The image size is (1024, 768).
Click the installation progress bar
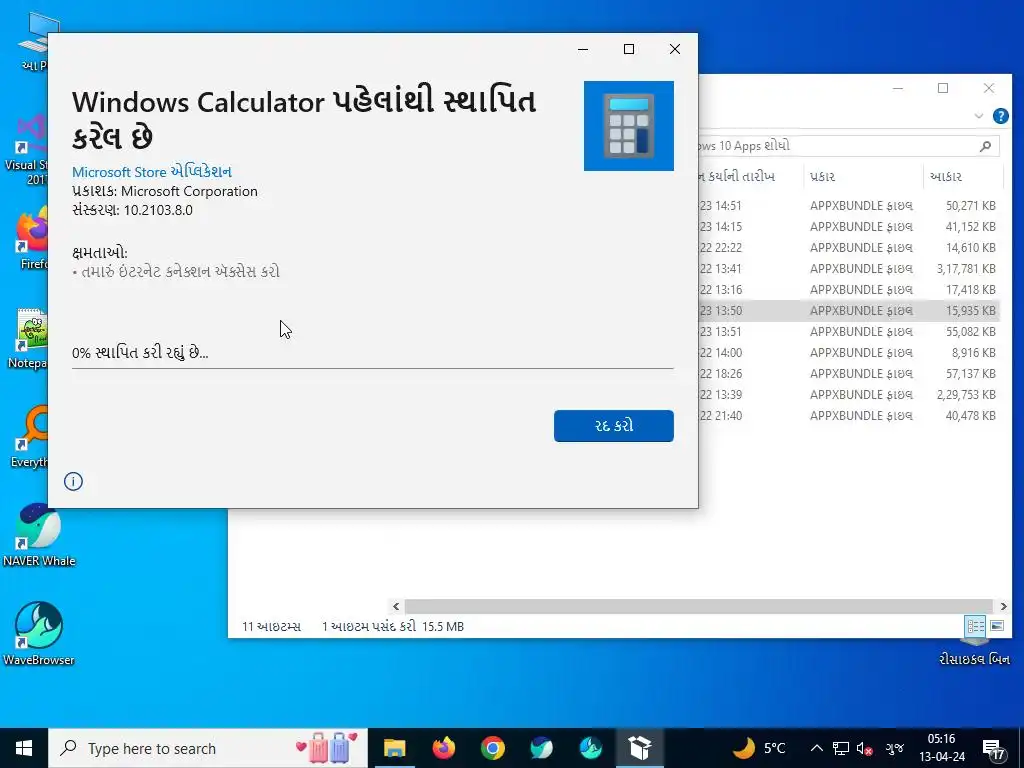click(x=372, y=368)
